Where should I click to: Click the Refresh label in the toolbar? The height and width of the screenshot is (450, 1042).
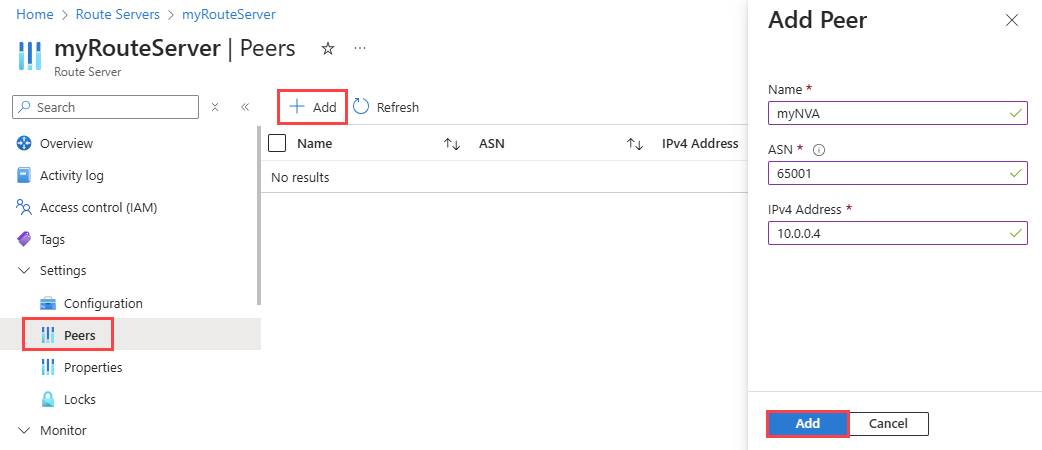coord(397,107)
